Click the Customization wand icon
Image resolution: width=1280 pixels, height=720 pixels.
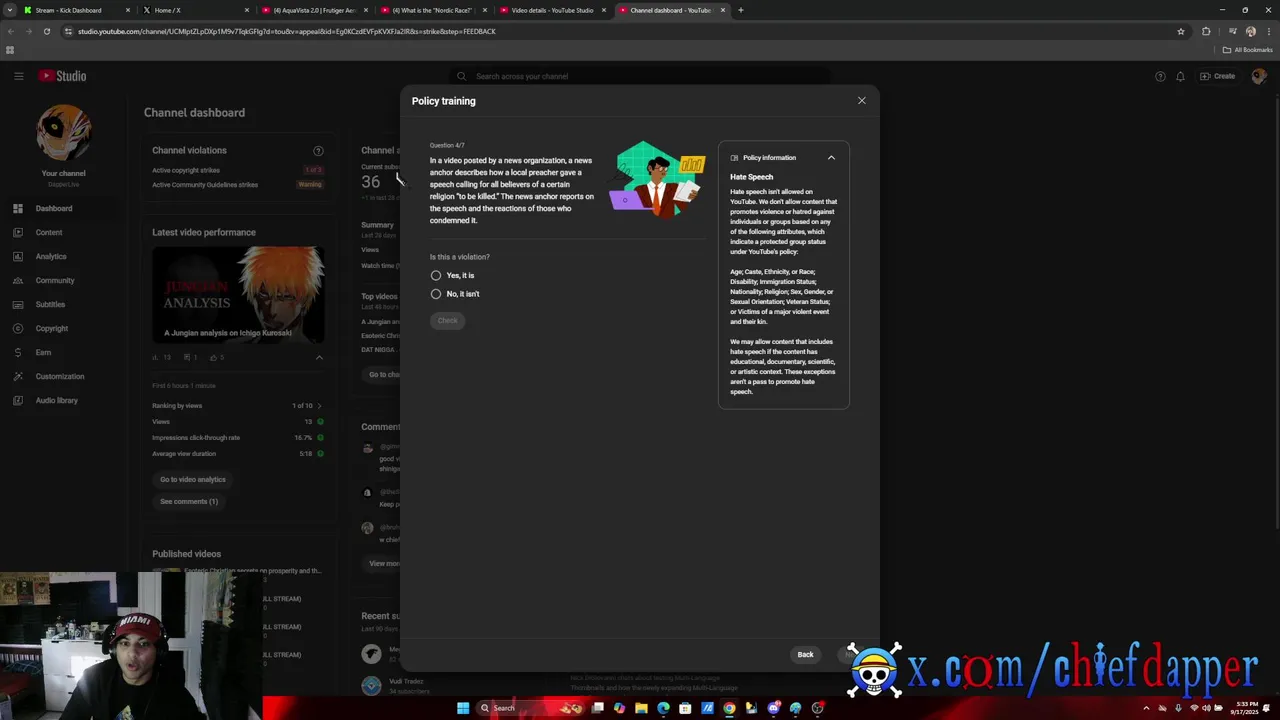(18, 376)
